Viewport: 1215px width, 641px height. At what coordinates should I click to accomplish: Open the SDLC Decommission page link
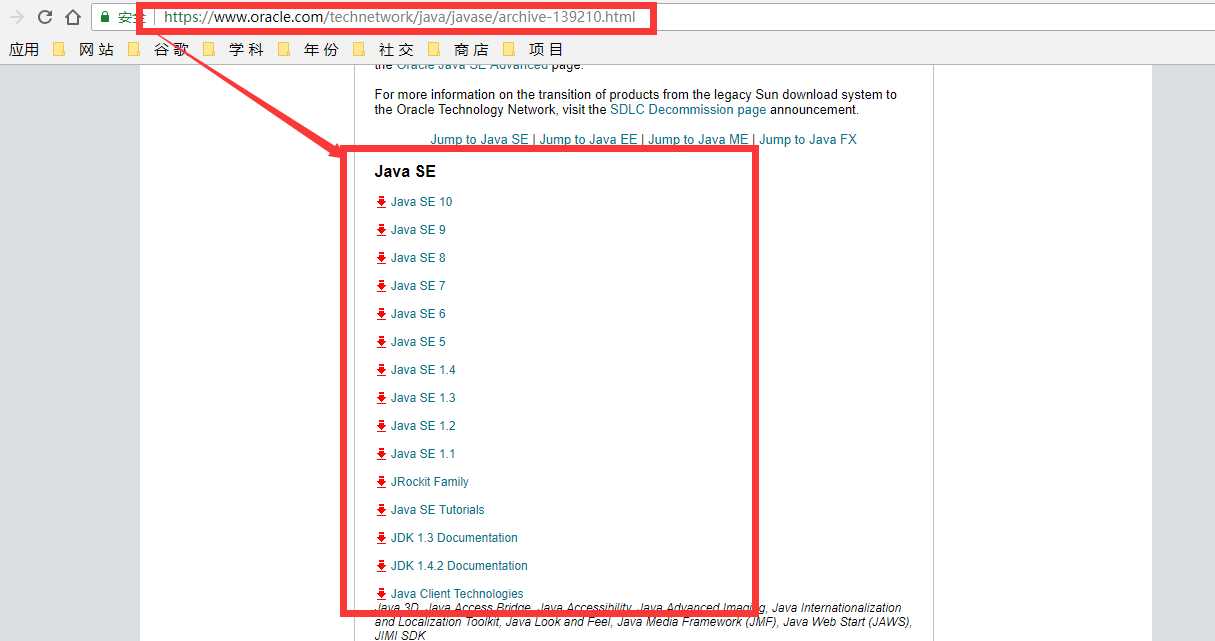tap(688, 110)
